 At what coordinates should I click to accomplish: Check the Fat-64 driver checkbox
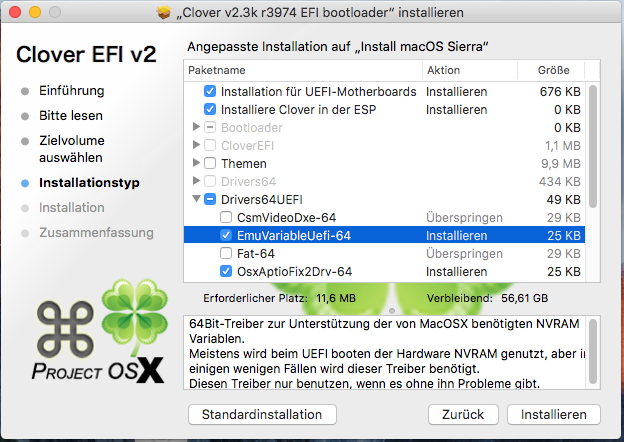click(226, 253)
